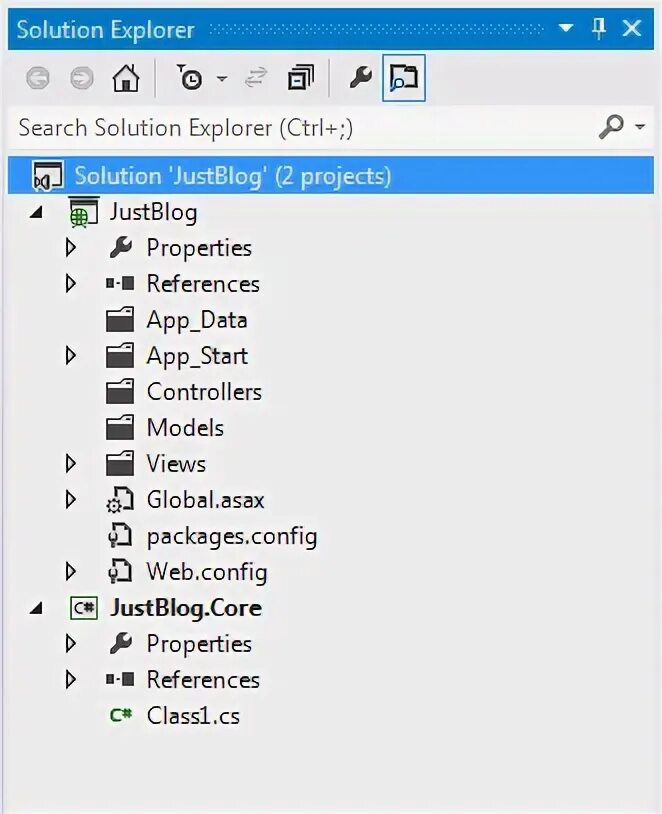Click the Pending Changes Filter clock icon
This screenshot has height=814, width=662.
(190, 79)
